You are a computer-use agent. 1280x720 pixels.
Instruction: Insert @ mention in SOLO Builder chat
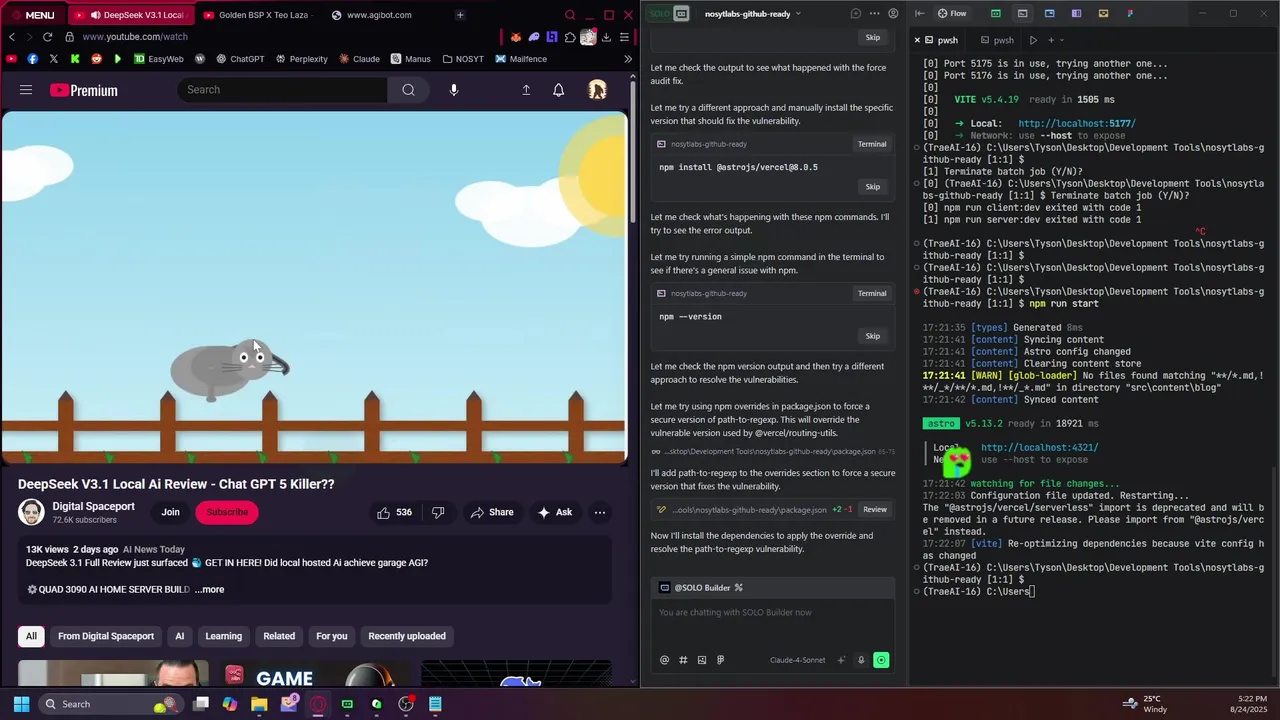click(x=664, y=660)
